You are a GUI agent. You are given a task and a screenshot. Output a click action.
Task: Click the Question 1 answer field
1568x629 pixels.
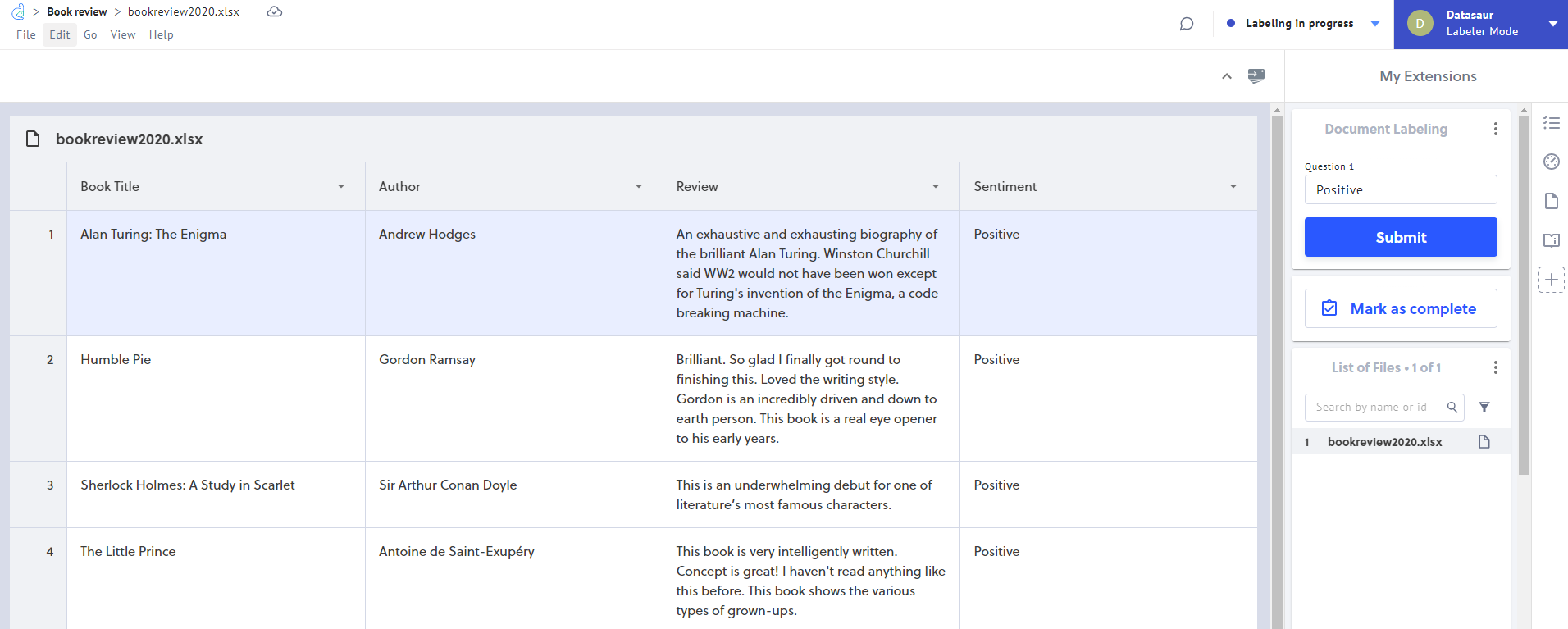pos(1400,189)
